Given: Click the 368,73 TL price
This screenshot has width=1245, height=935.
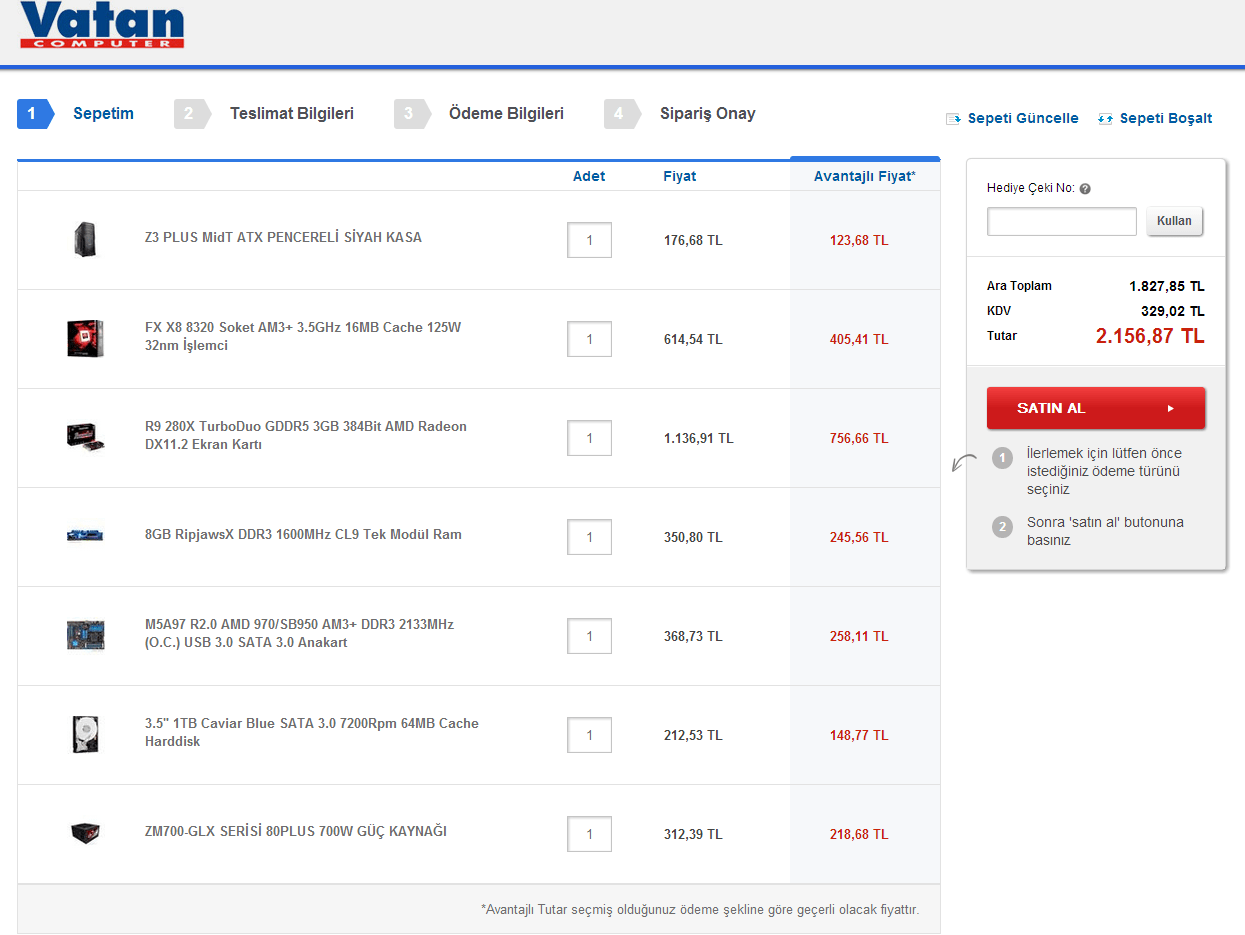Looking at the screenshot, I should click(693, 636).
